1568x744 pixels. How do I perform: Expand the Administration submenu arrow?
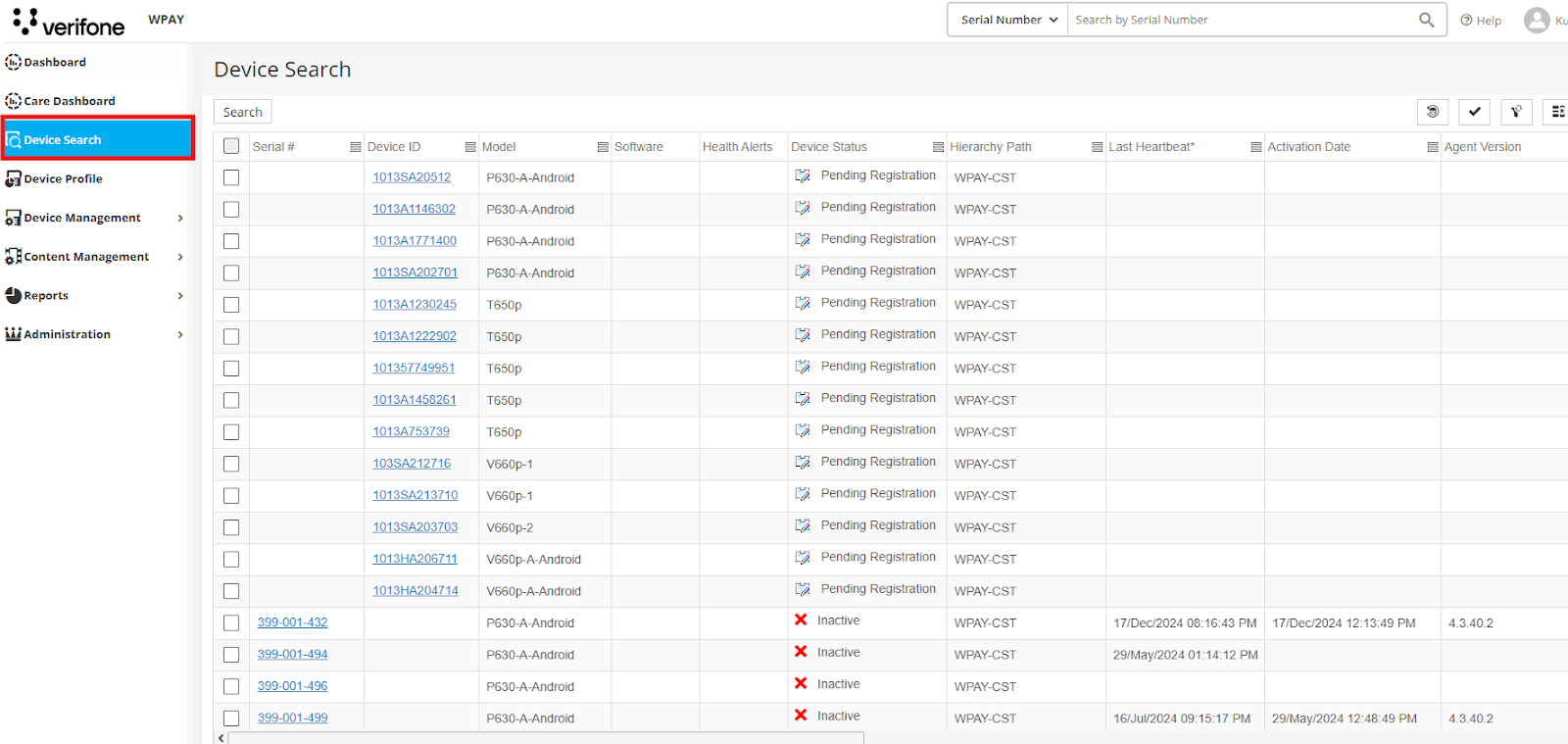pos(180,334)
